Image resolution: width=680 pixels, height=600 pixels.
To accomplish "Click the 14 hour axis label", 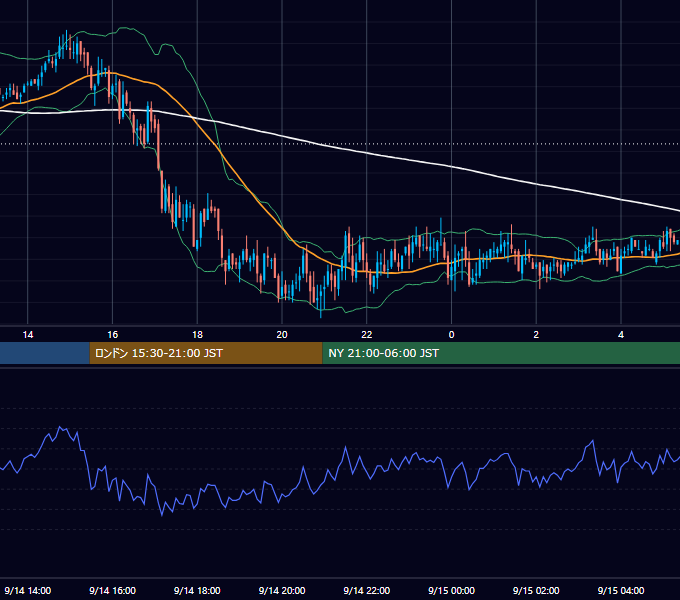I will (x=28, y=335).
